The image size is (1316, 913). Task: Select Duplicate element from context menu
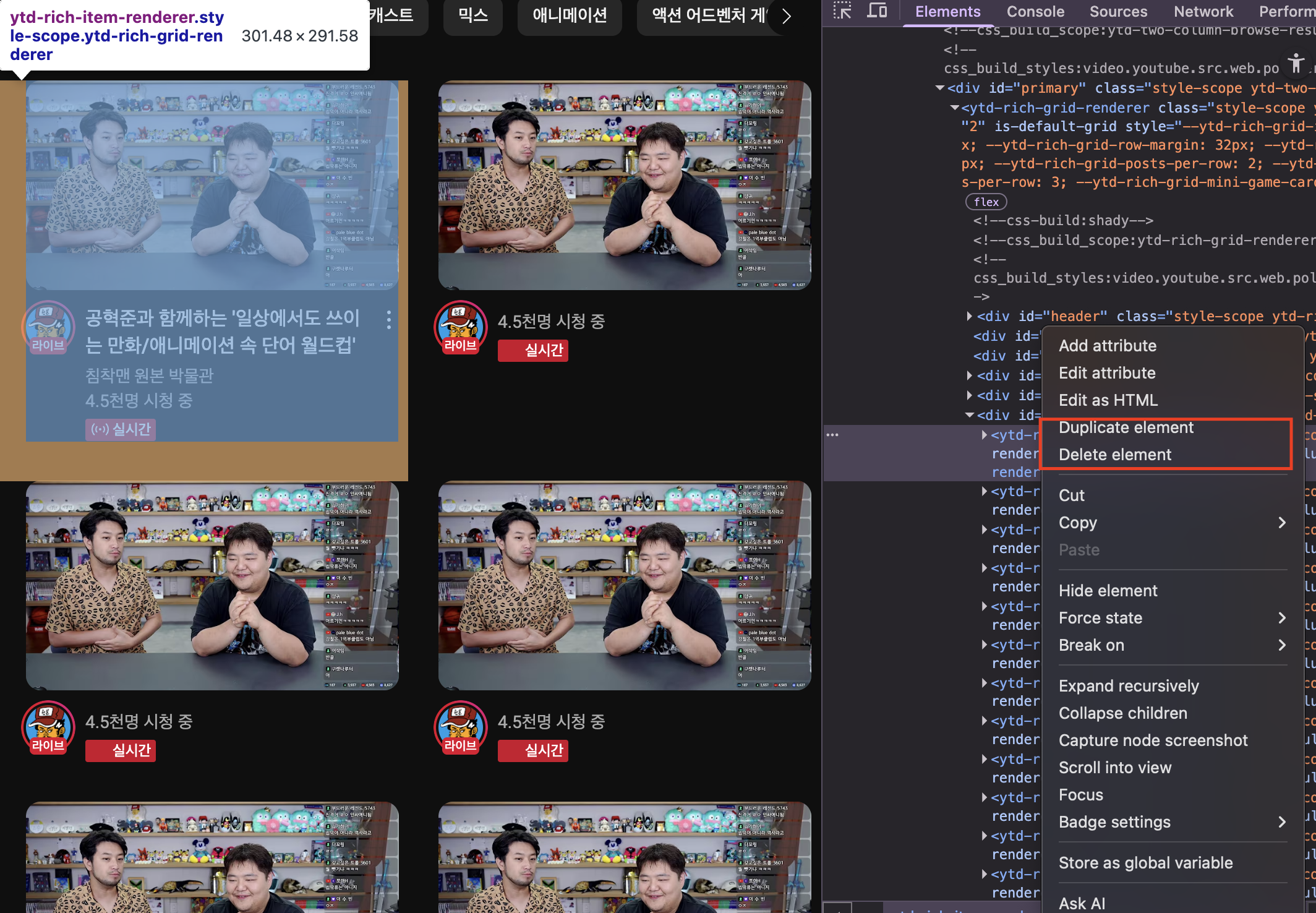click(1126, 427)
